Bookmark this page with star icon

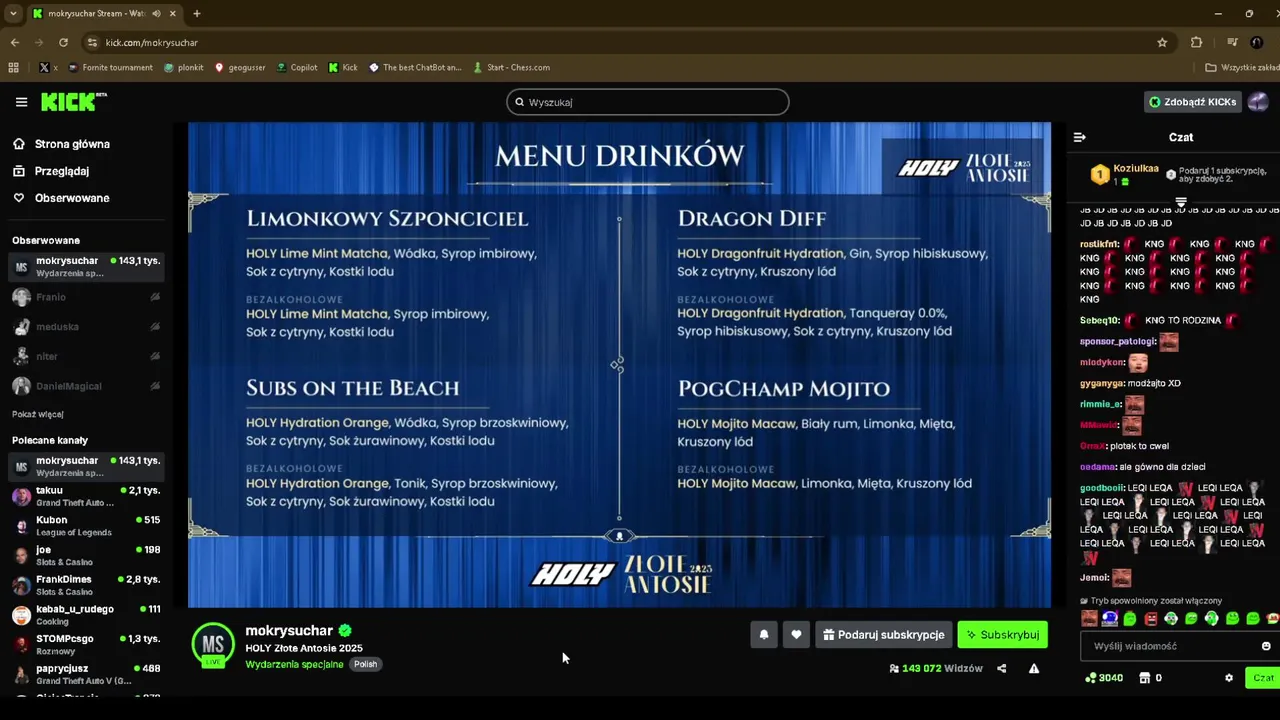click(x=1162, y=42)
